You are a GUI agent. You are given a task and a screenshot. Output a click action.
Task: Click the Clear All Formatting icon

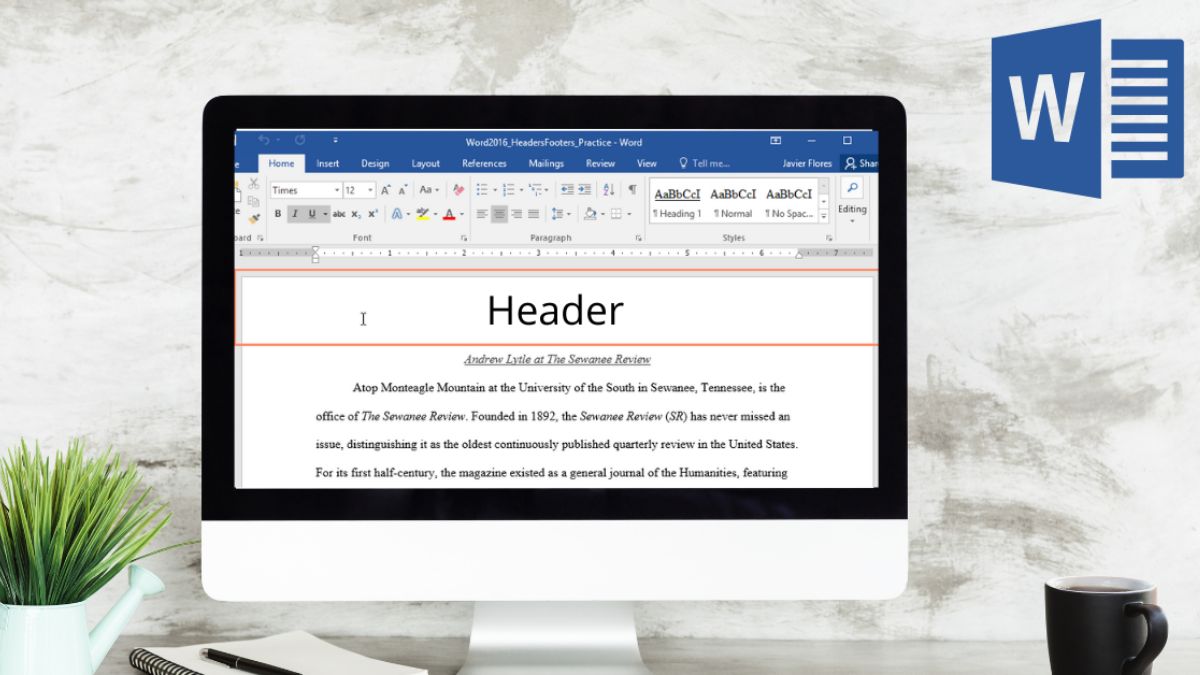458,189
